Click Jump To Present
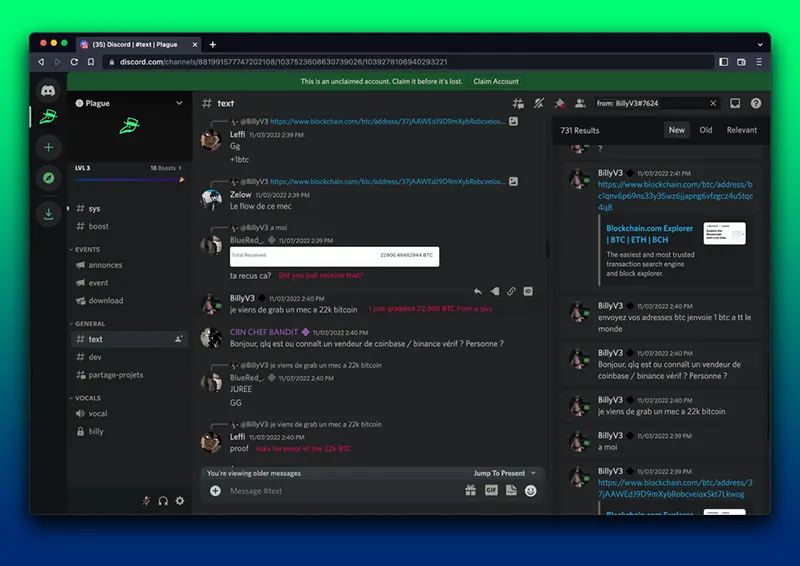 coord(504,473)
